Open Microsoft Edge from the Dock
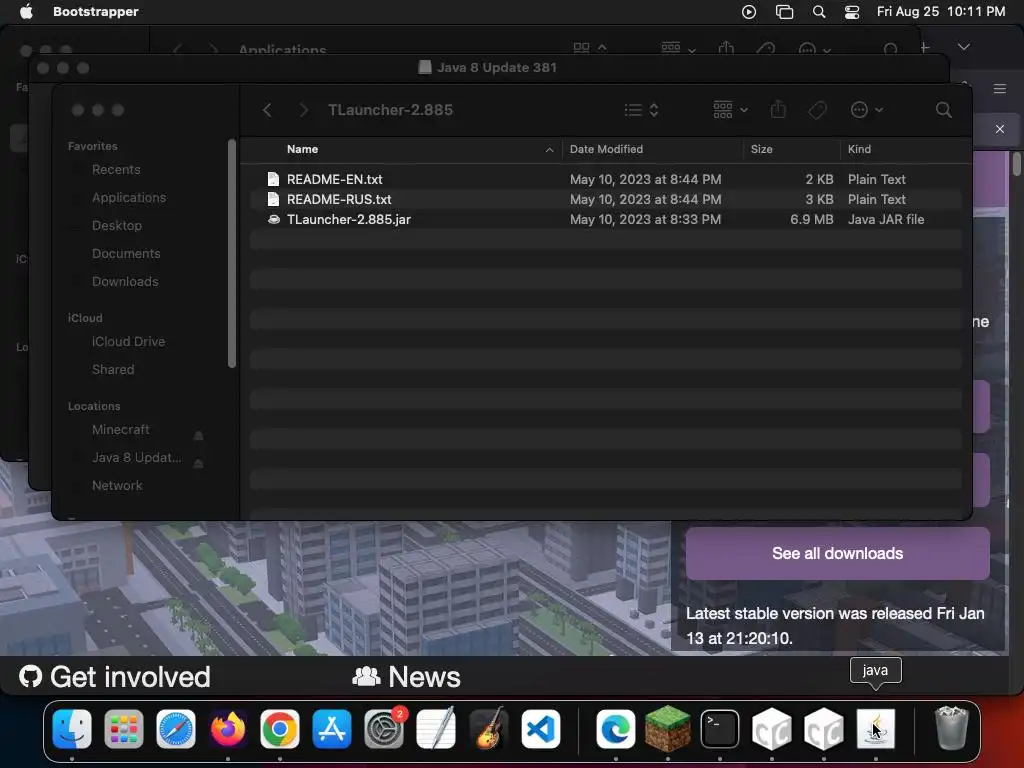The image size is (1024, 768). tap(615, 729)
